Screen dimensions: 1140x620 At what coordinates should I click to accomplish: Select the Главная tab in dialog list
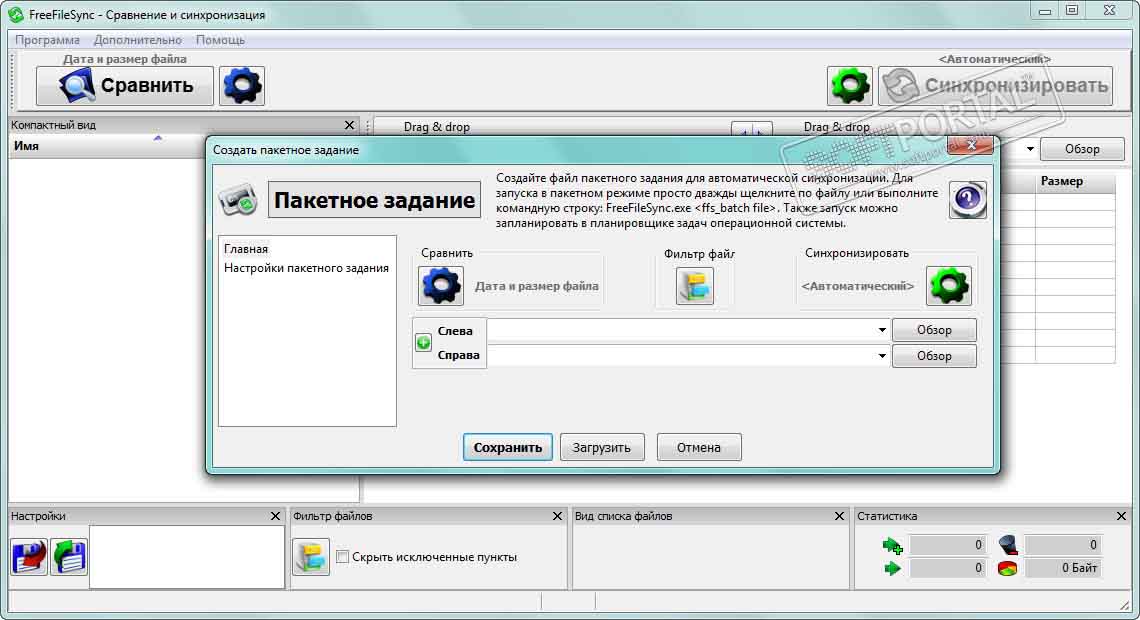(x=246, y=249)
